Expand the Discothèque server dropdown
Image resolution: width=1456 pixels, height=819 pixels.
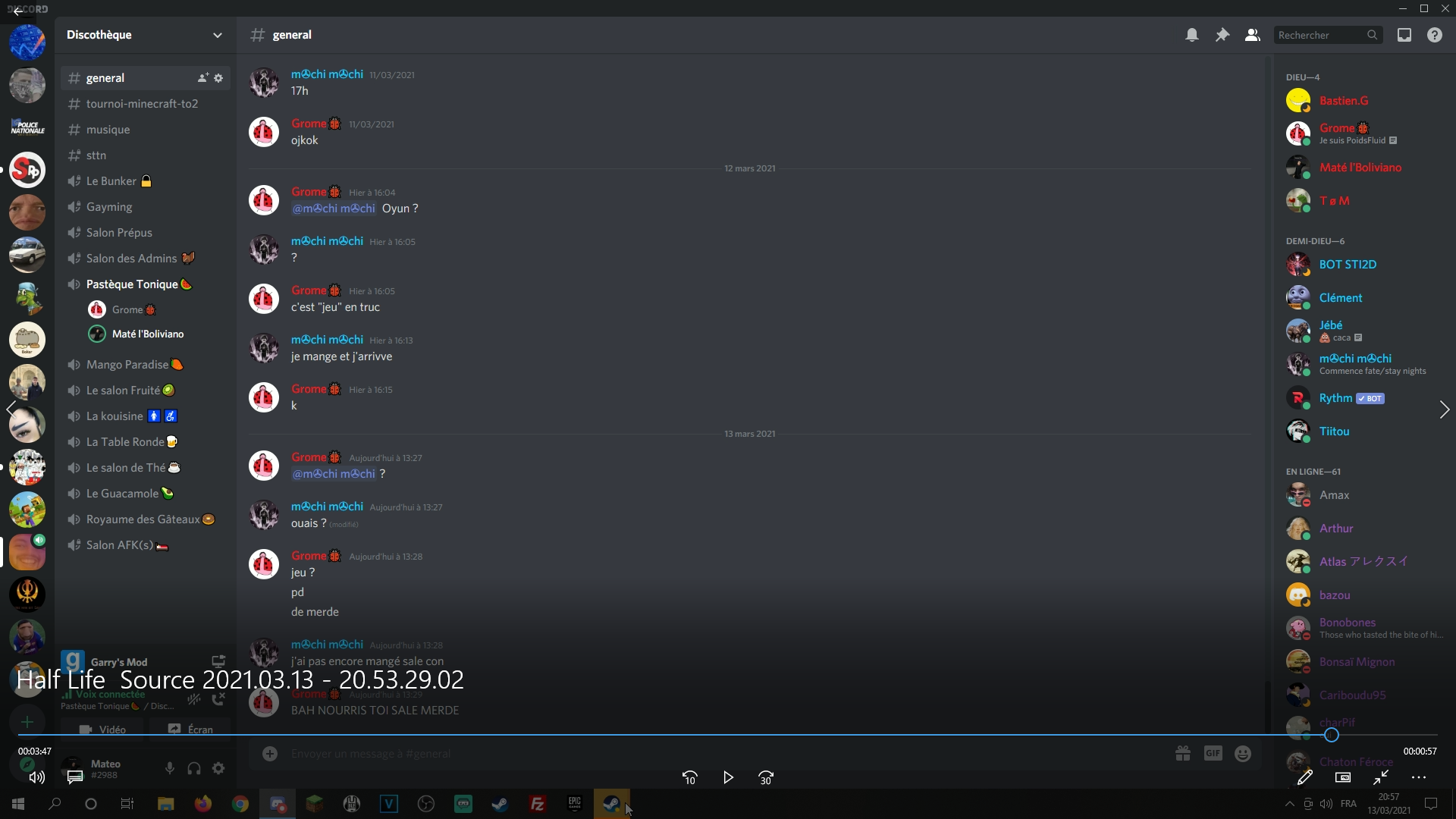[218, 35]
